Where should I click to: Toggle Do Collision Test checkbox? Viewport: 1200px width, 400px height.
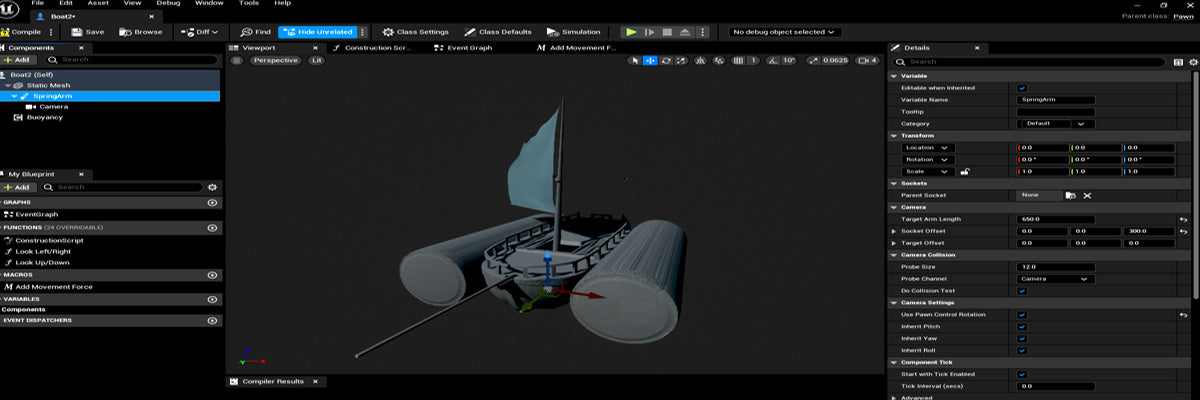[1021, 291]
